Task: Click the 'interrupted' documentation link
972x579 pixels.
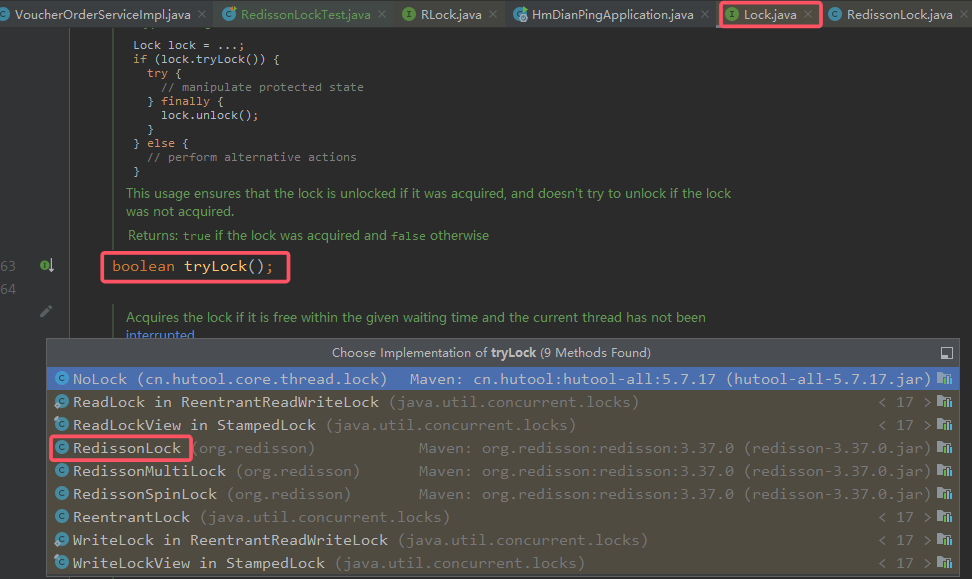Action: (x=160, y=335)
